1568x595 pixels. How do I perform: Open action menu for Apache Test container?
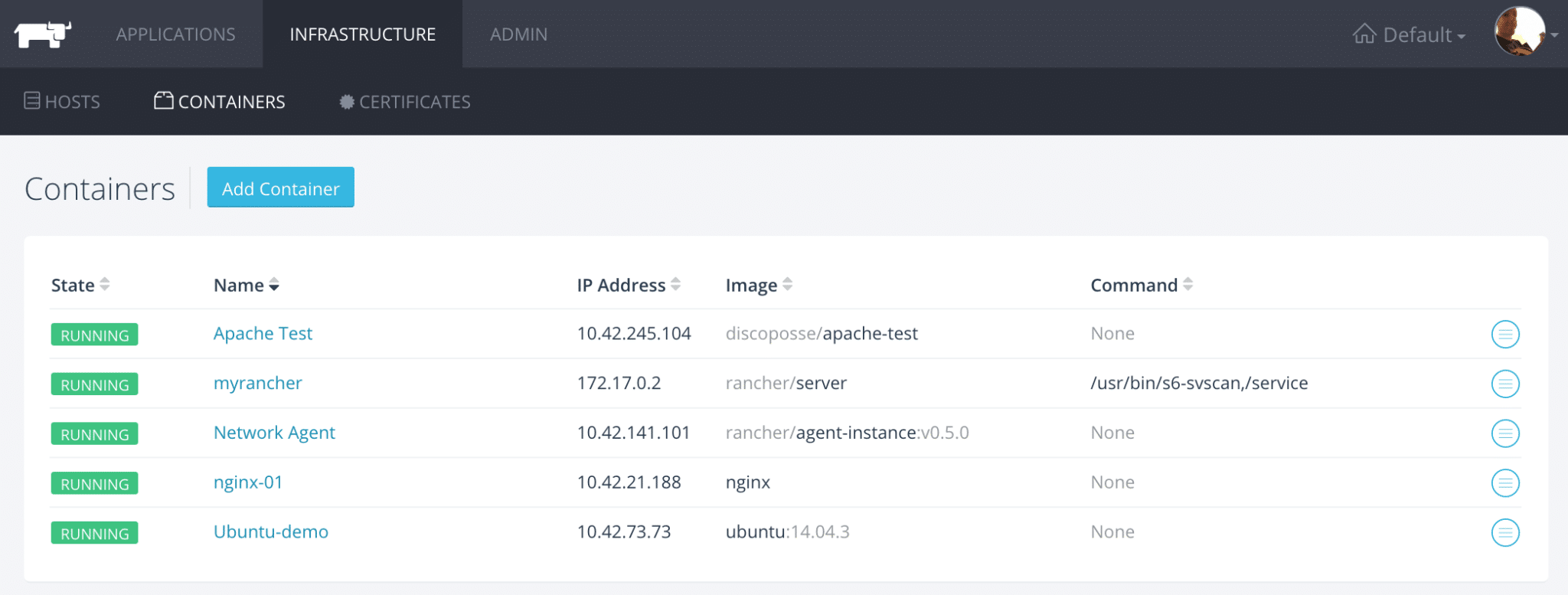1504,334
